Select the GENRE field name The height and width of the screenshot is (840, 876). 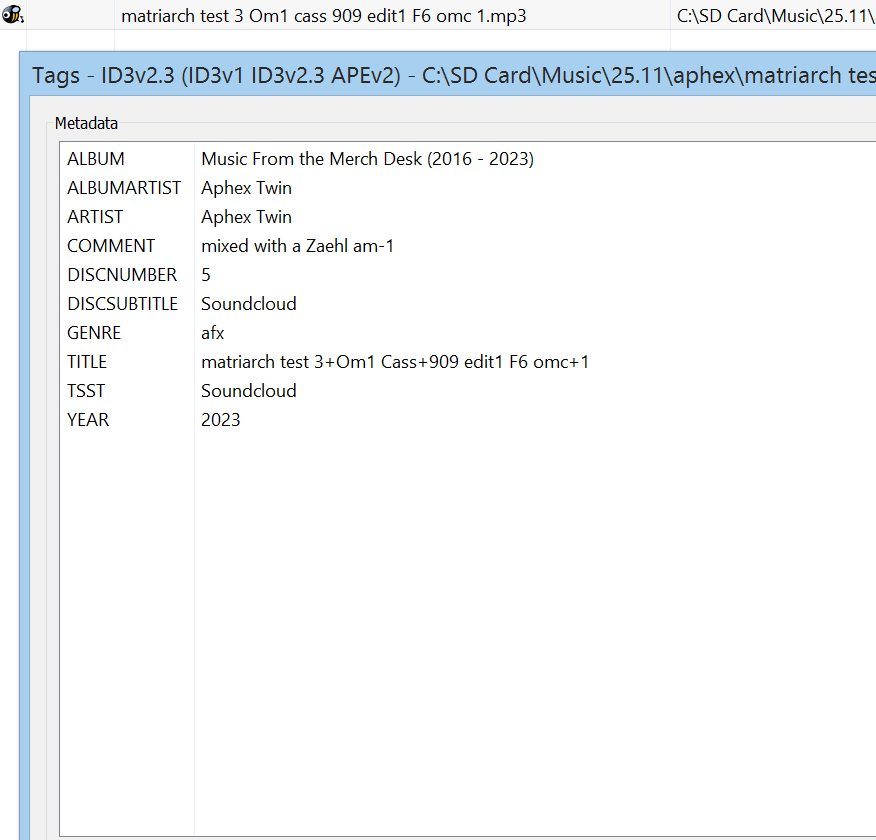[x=94, y=333]
